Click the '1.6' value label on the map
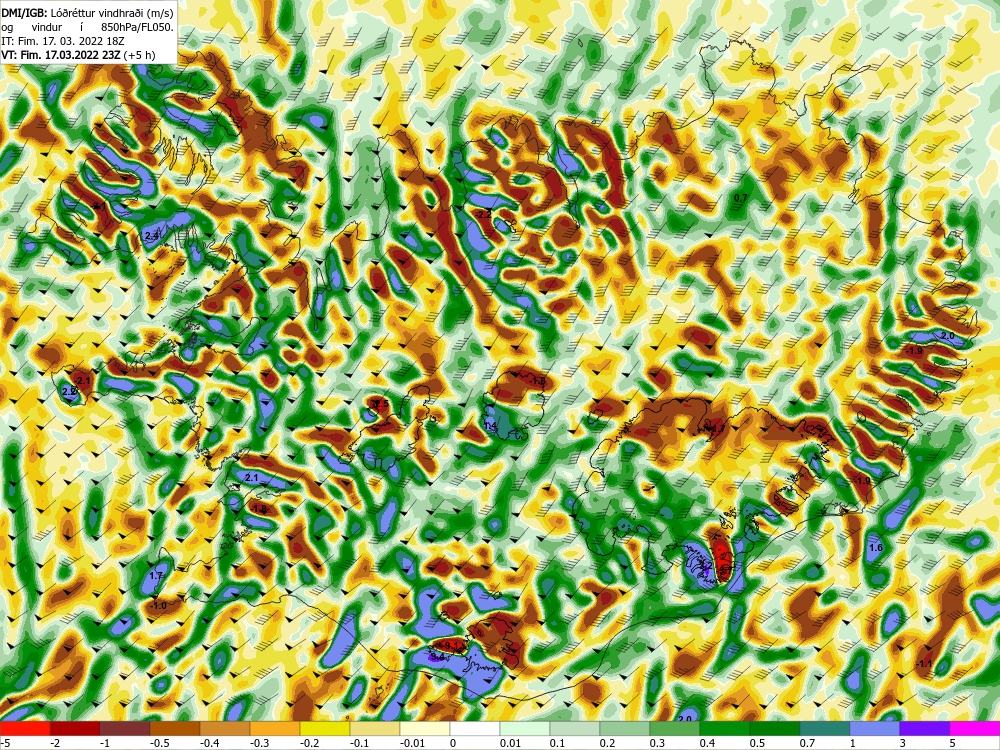Viewport: 1000px width, 750px height. 876,548
